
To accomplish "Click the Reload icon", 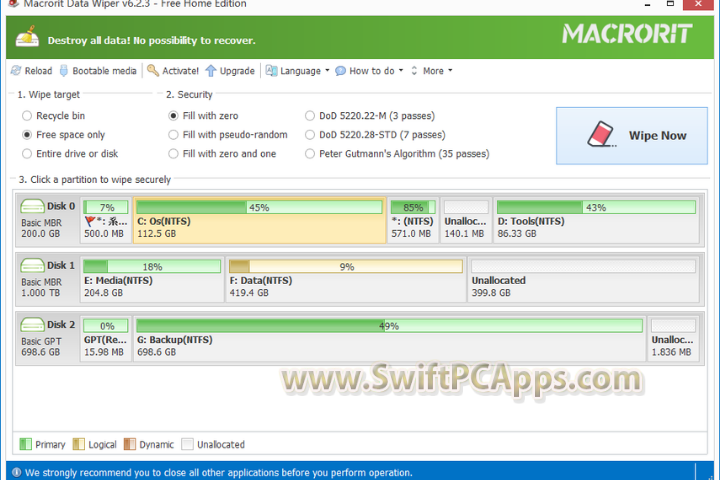I will [16, 71].
